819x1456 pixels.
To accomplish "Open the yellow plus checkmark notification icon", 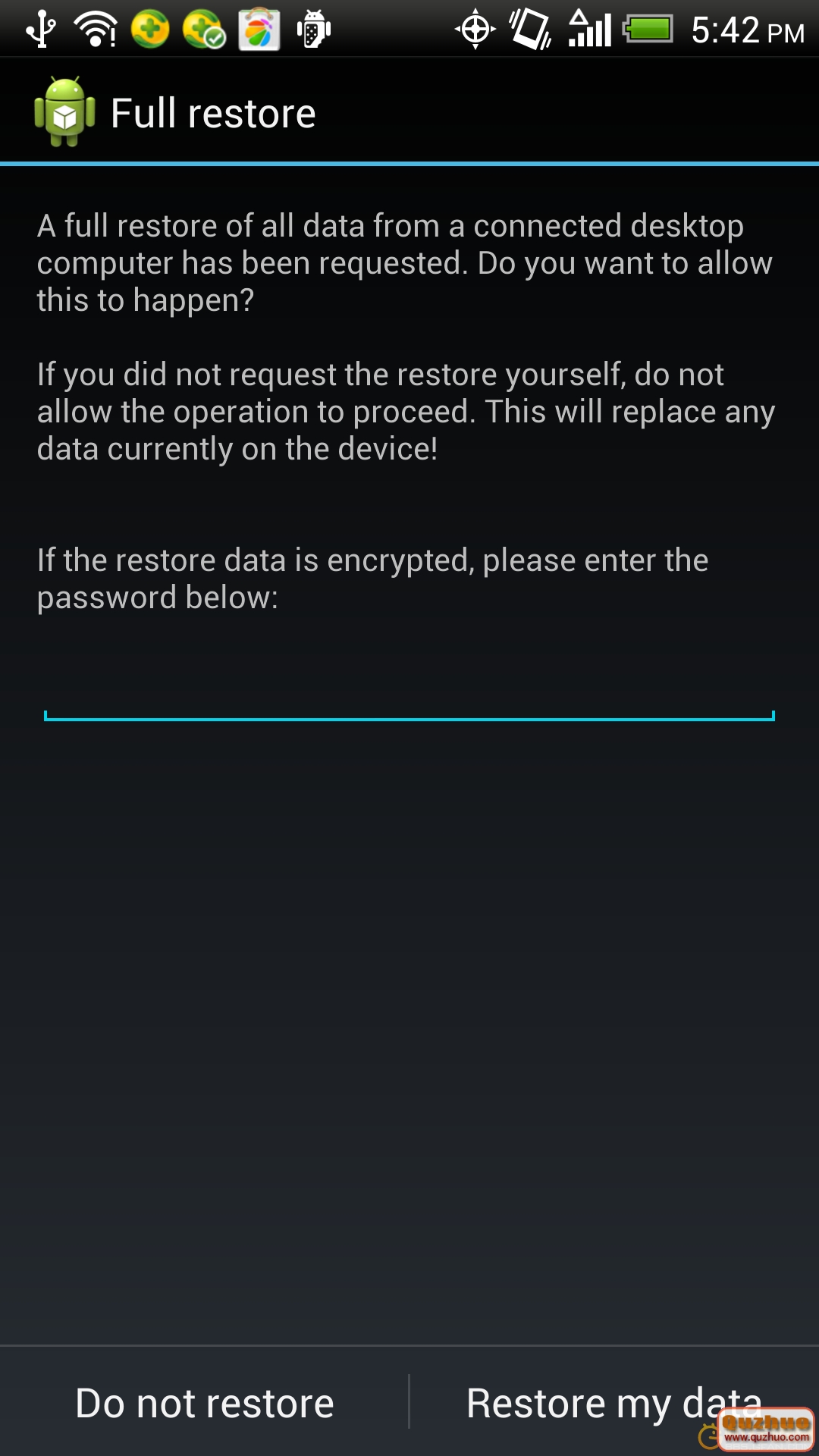I will coord(204,30).
